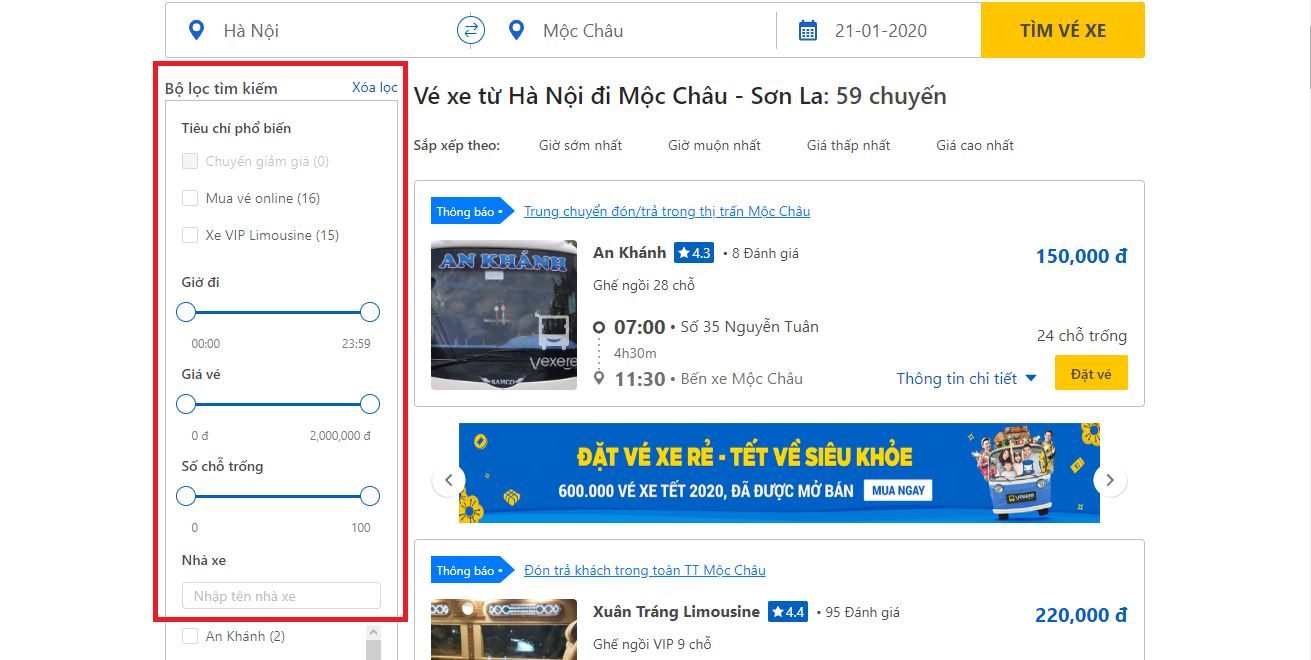
Task: Click the 24 chỗ trống text
Action: 1082,335
